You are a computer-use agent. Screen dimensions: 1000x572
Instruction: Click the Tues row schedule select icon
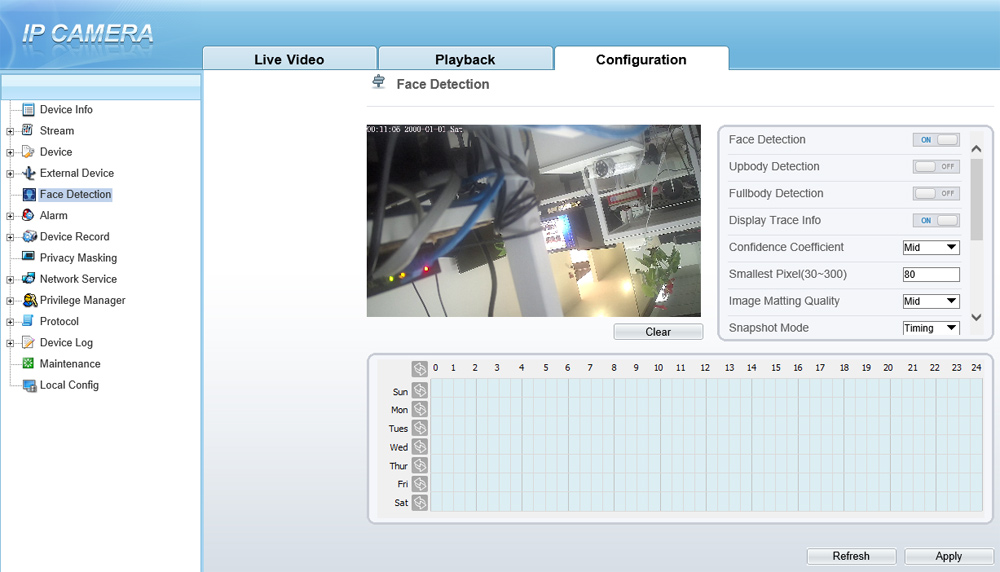420,428
